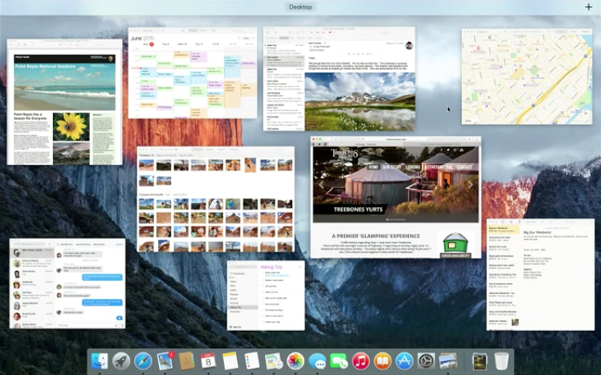Open Calendar icon showing 8 in Dock
Viewport: 601px width, 375px height.
[208, 361]
